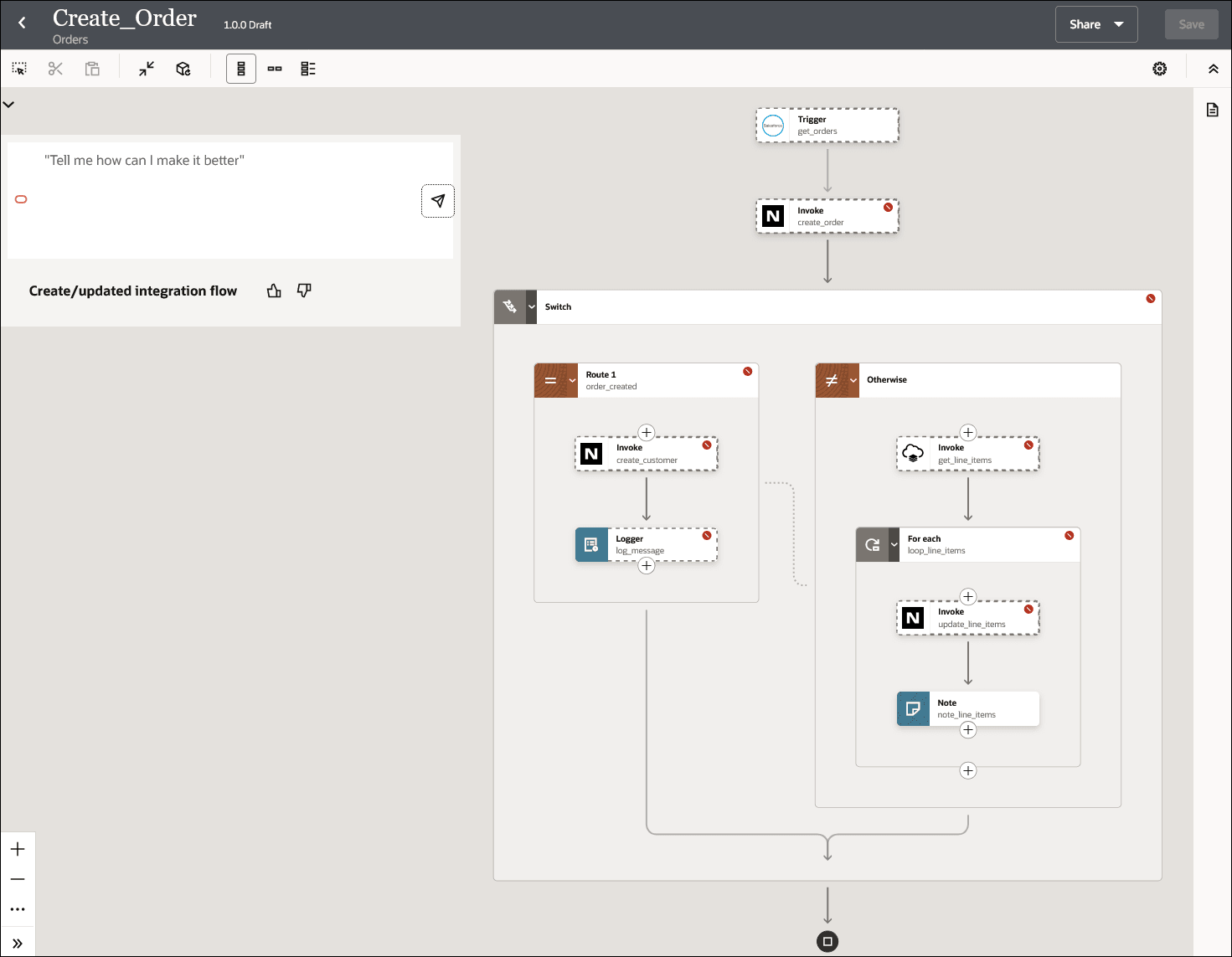Image resolution: width=1232 pixels, height=957 pixels.
Task: Click the Cut icon in the toolbar
Action: 55,68
